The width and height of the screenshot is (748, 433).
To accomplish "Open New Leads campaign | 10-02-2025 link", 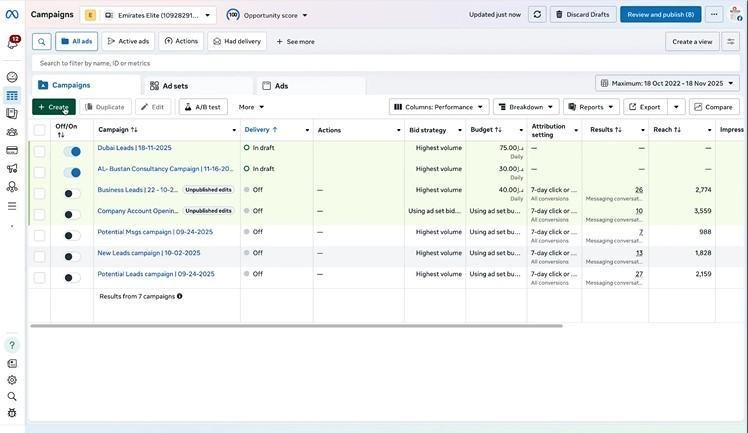I will (x=149, y=253).
